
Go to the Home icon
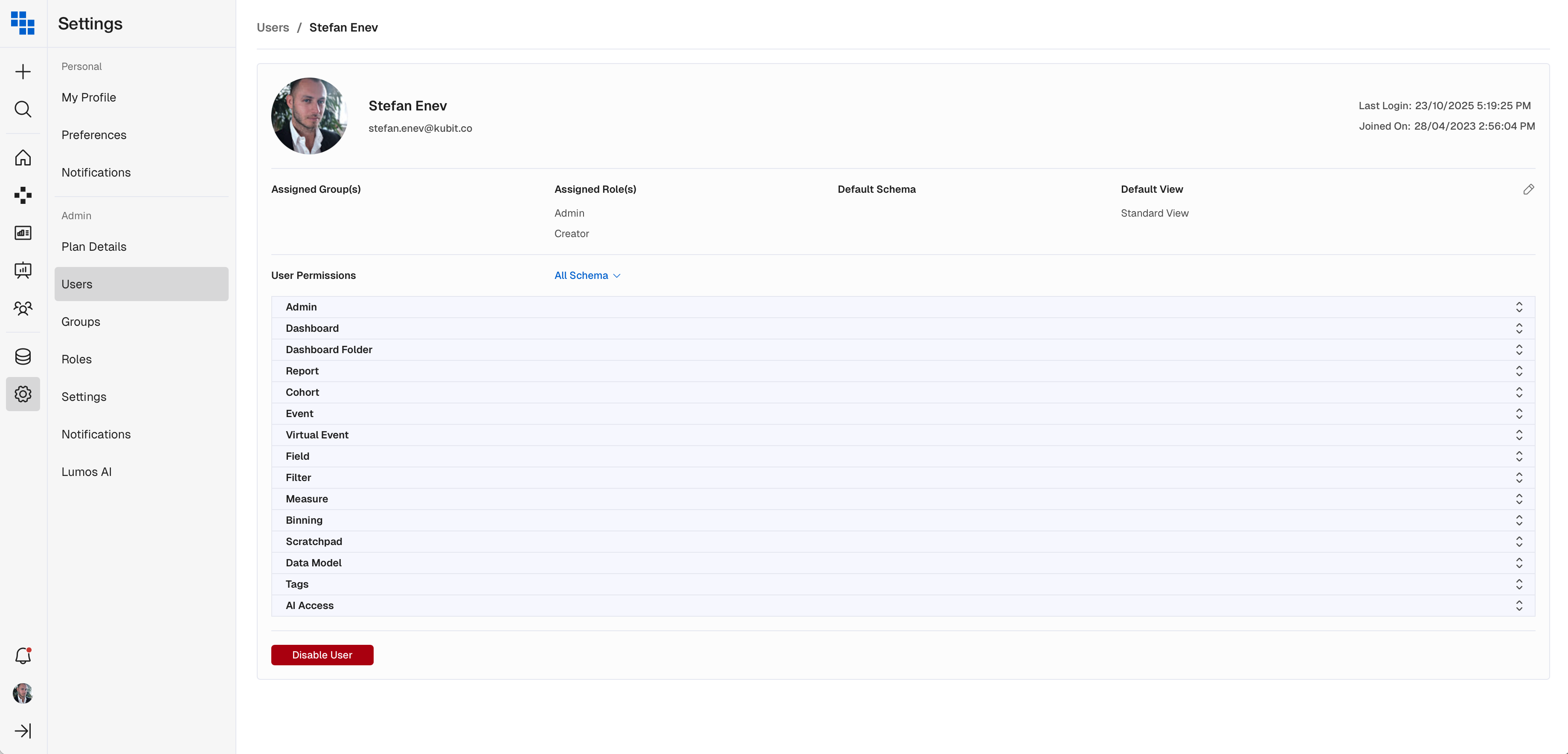[x=23, y=158]
